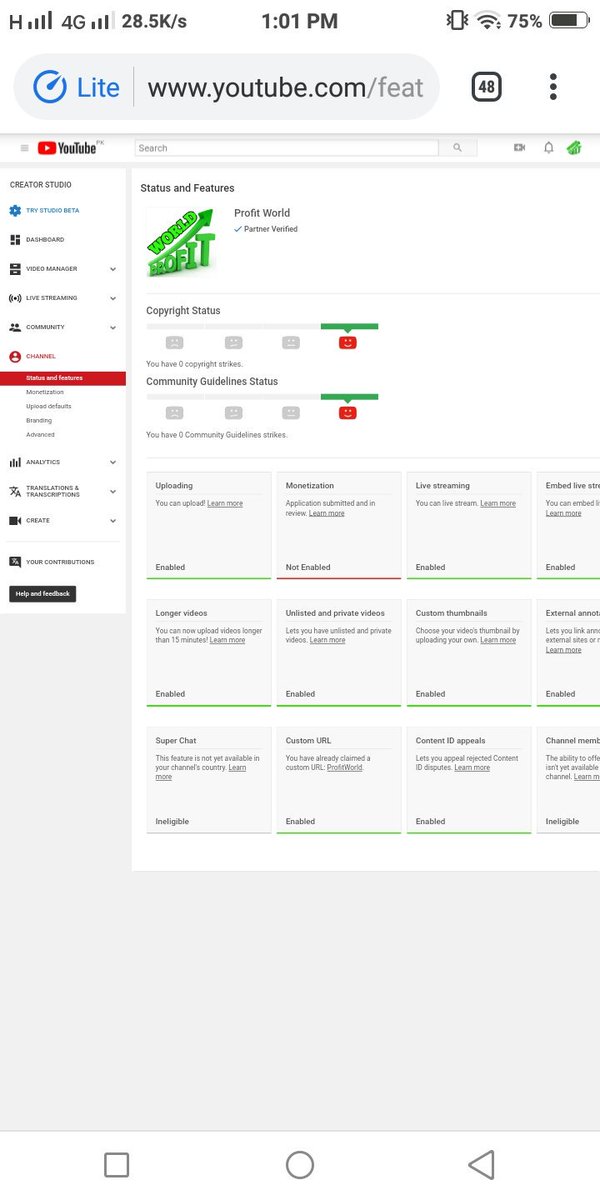
Task: Click the Analytics bar chart icon
Action: tap(15, 462)
